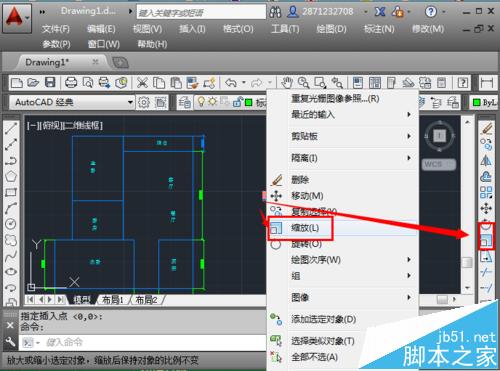
Task: Click the Paste clipboard icon
Action: [176, 82]
